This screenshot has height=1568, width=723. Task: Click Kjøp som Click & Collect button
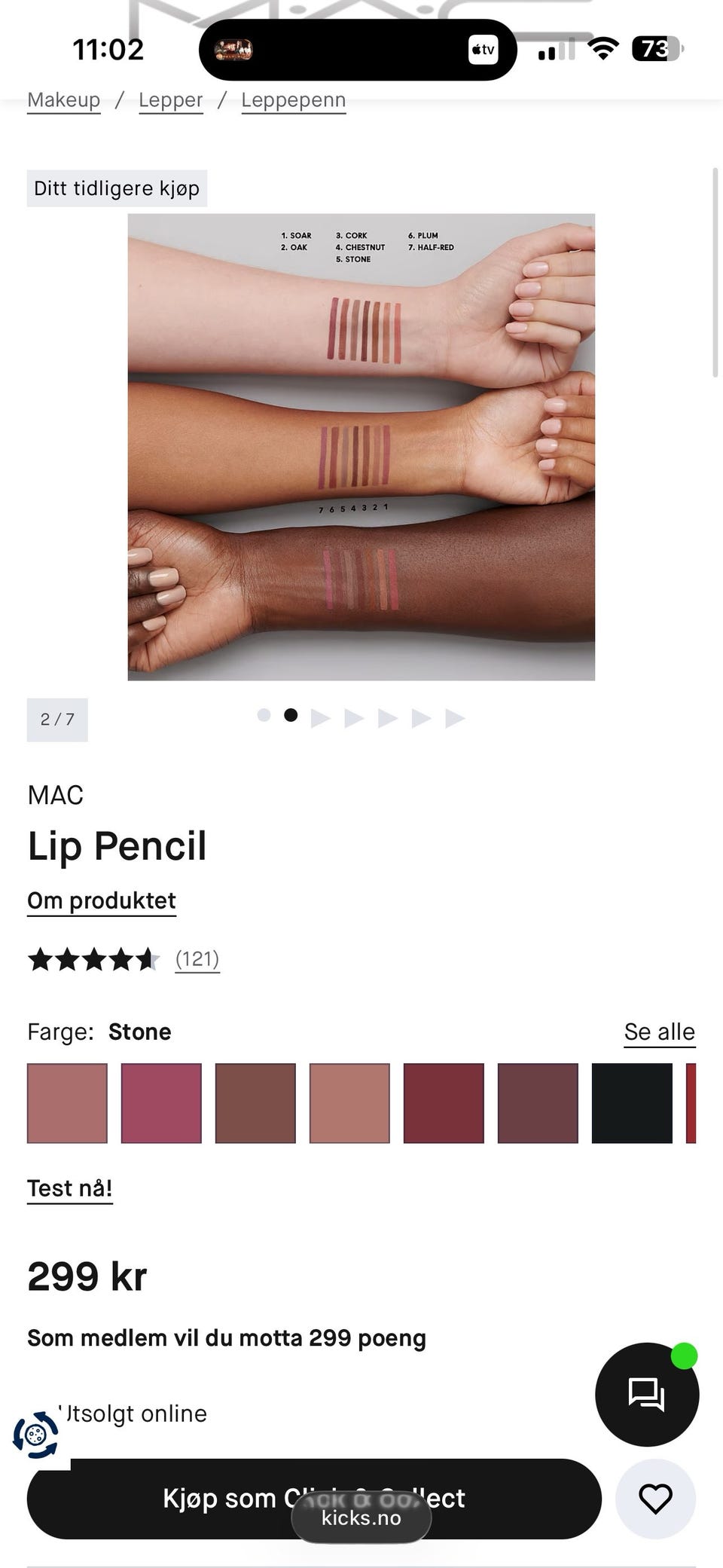[314, 1499]
